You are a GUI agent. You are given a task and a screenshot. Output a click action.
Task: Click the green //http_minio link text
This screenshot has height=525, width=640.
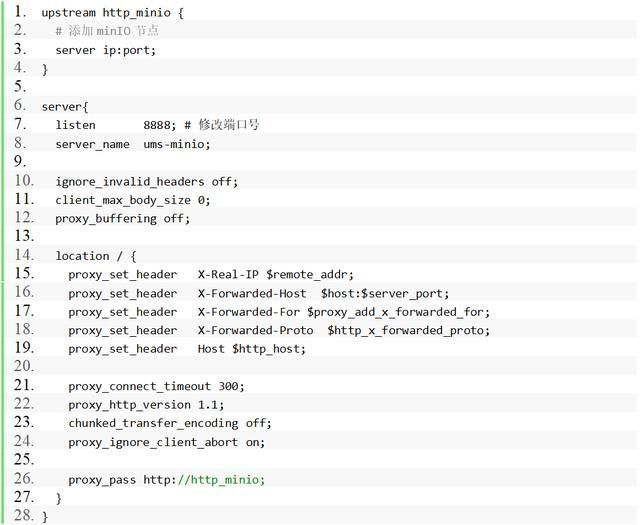pyautogui.click(x=221, y=479)
